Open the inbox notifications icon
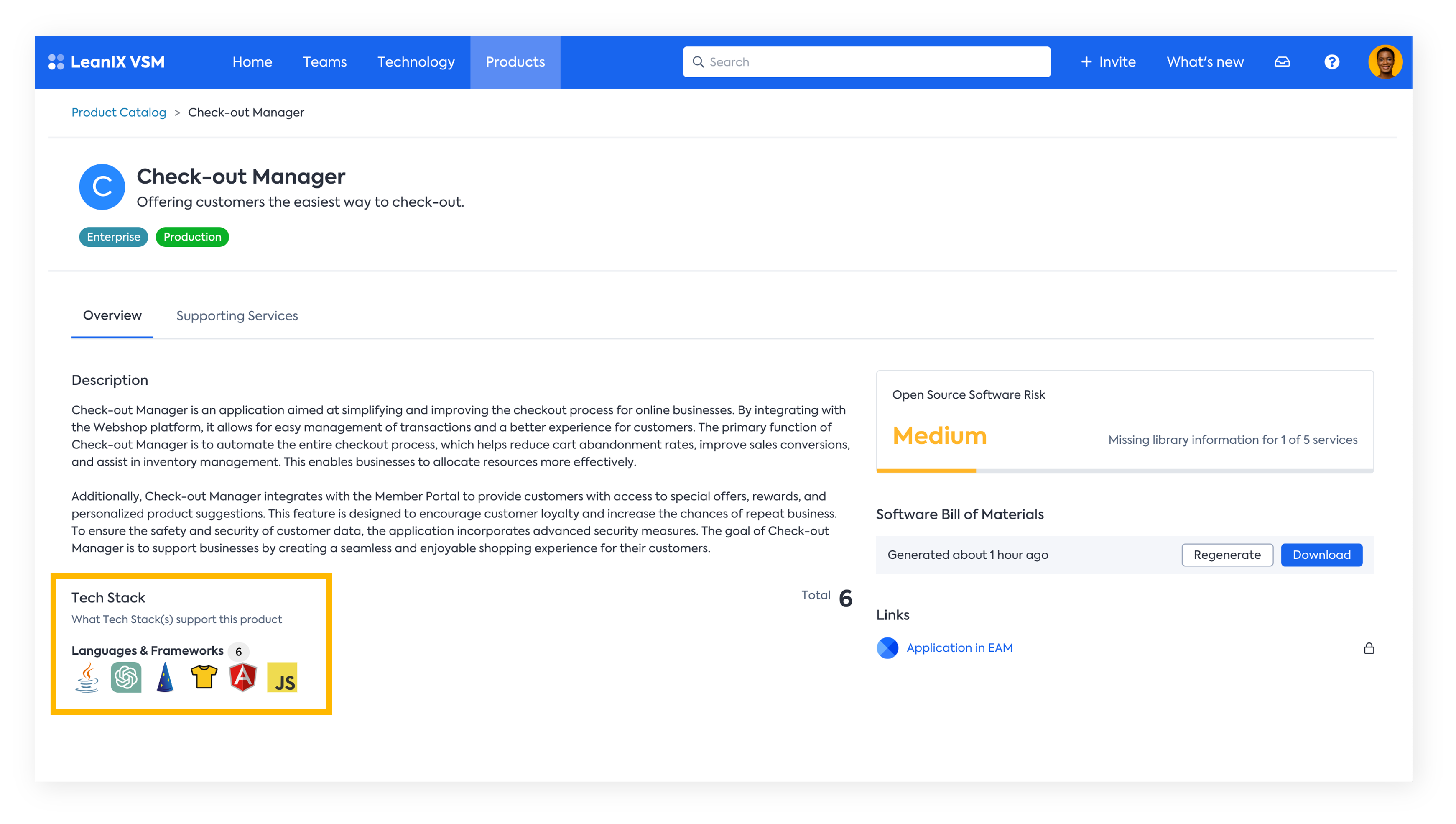Viewport: 1456px width, 824px height. [1282, 61]
